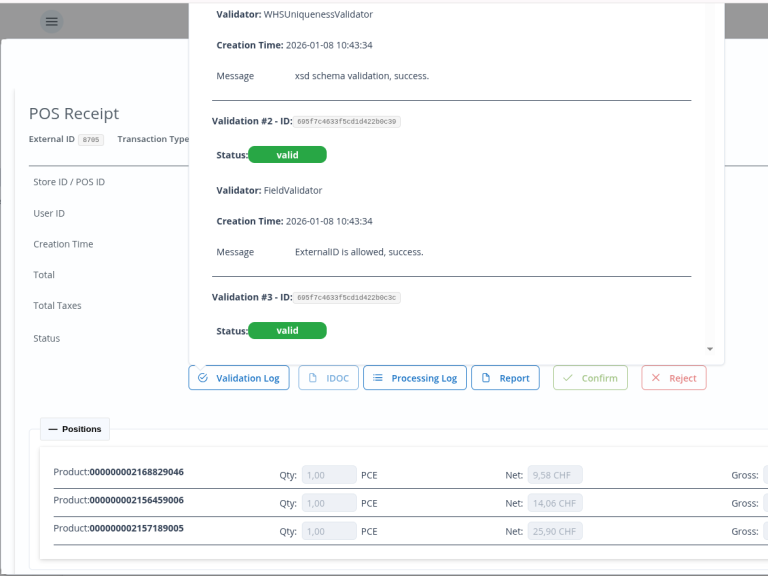The width and height of the screenshot is (768, 576).
Task: Click the valid status badge for Validation #3
Action: [287, 331]
